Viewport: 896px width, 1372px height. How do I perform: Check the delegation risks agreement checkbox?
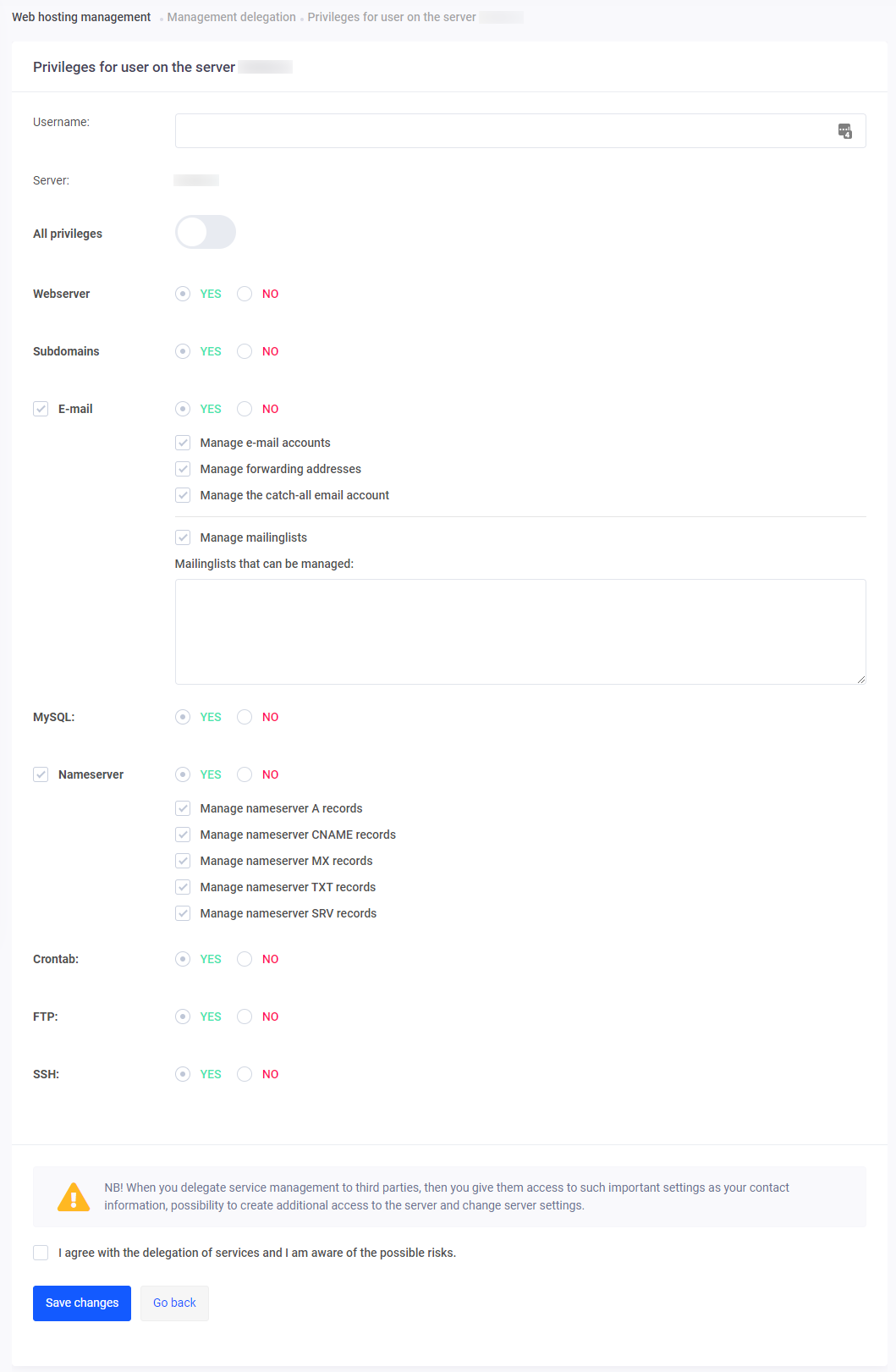41,1253
